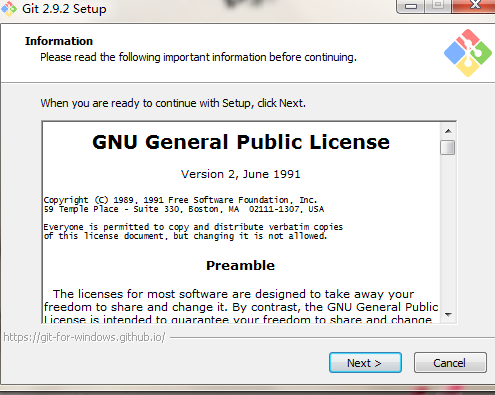
Task: Click the Preamble heading text
Action: [x=240, y=265]
